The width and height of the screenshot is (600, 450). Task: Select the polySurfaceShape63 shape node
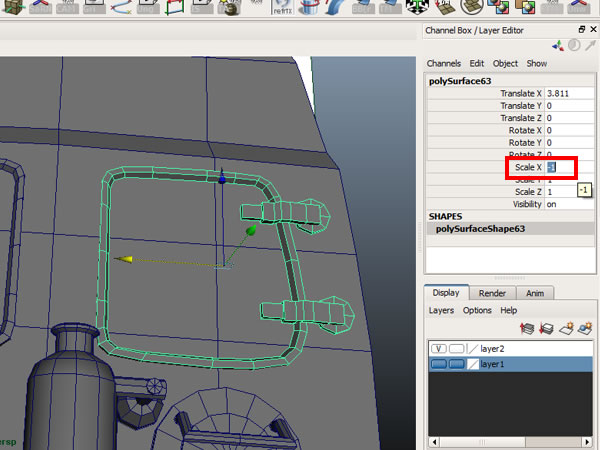(x=481, y=228)
